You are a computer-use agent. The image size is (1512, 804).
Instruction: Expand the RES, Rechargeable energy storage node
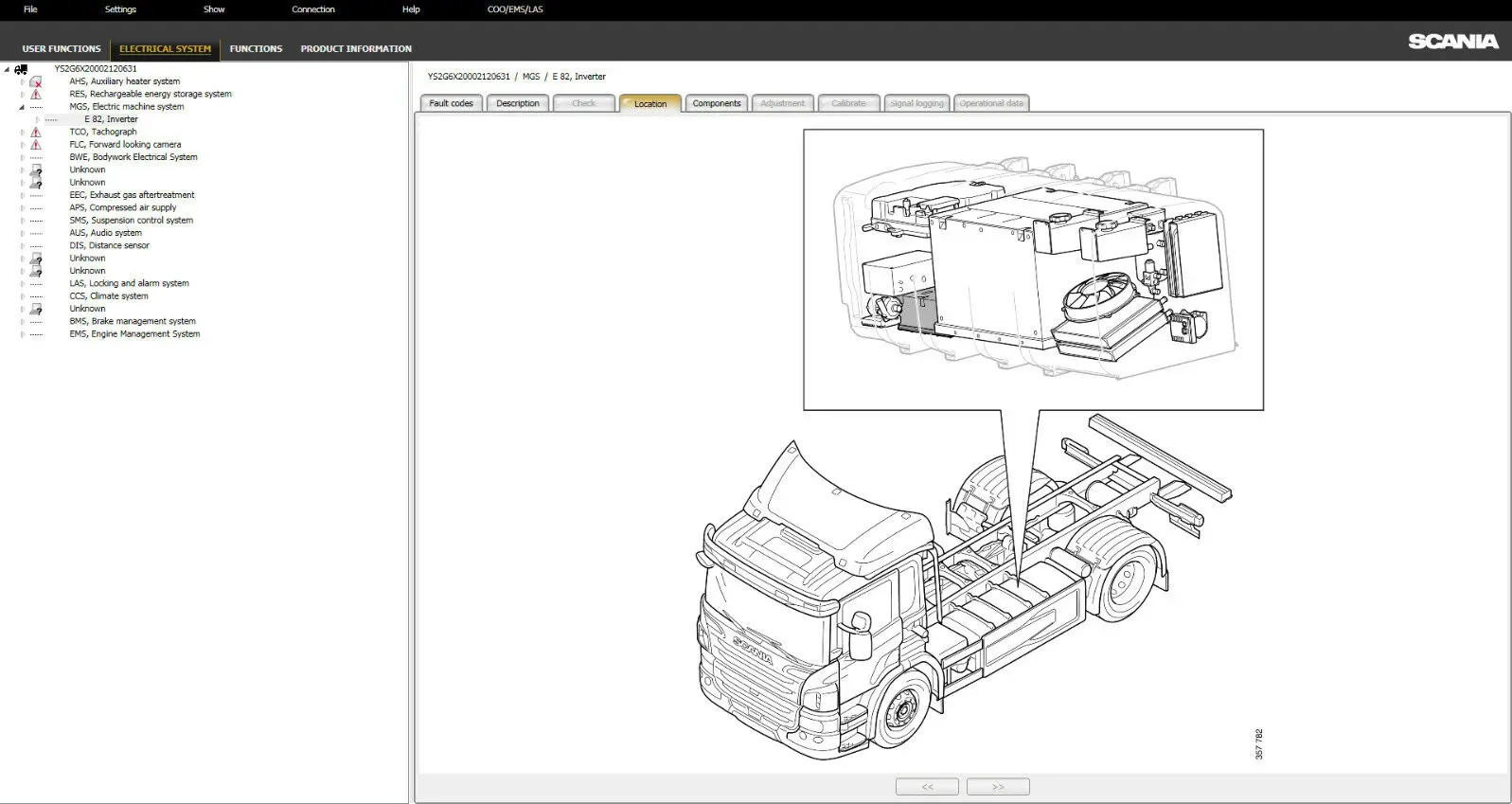(22, 94)
